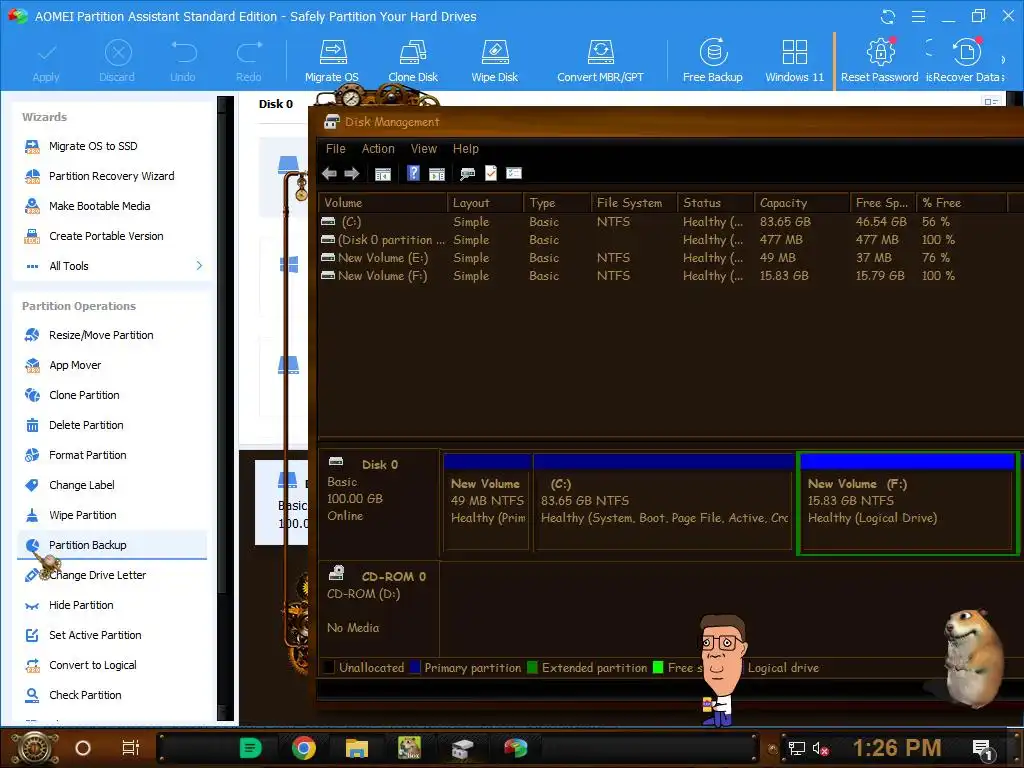Click Show/Hide Action Pane icon

(x=437, y=174)
